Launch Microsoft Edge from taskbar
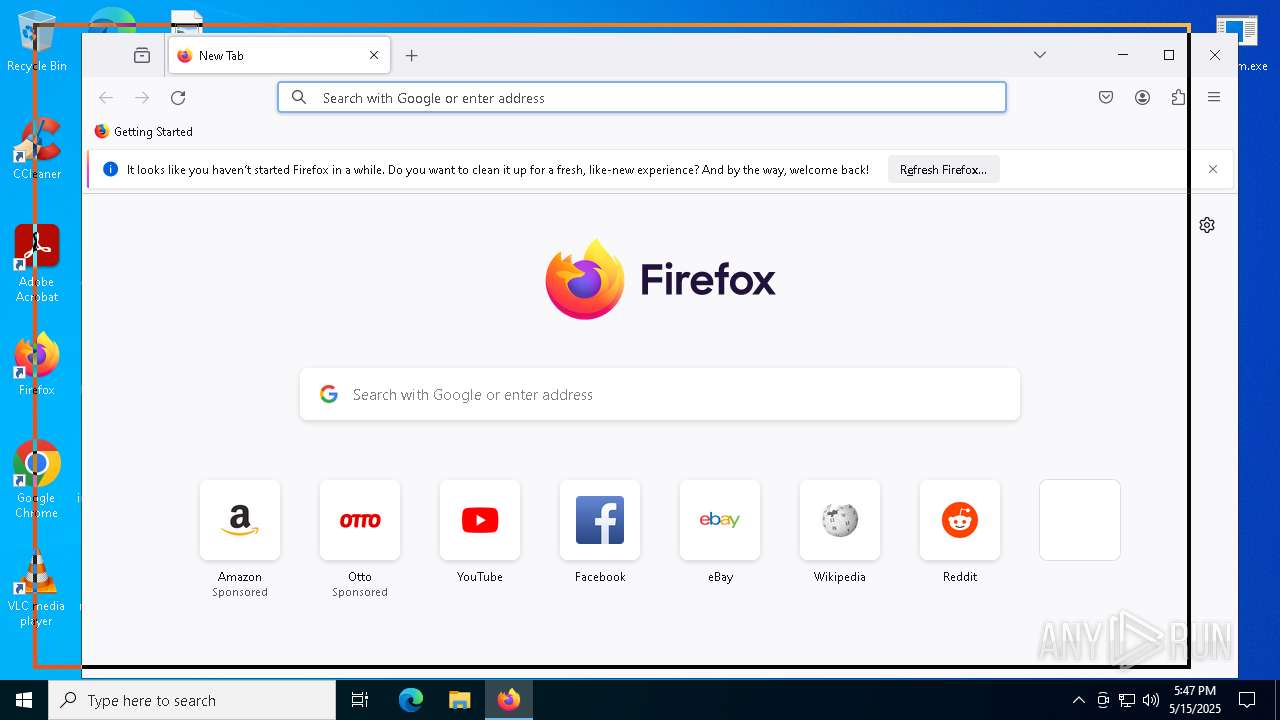1280x720 pixels. coord(411,700)
